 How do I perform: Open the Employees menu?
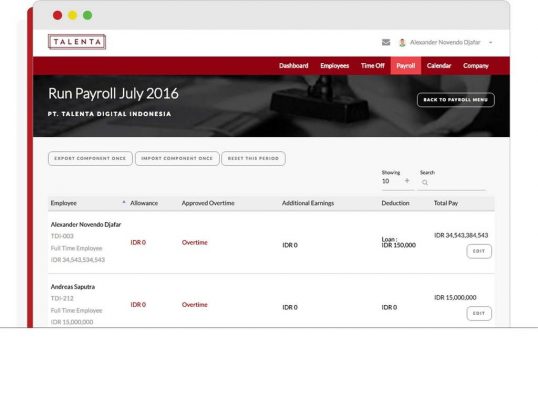coord(335,66)
